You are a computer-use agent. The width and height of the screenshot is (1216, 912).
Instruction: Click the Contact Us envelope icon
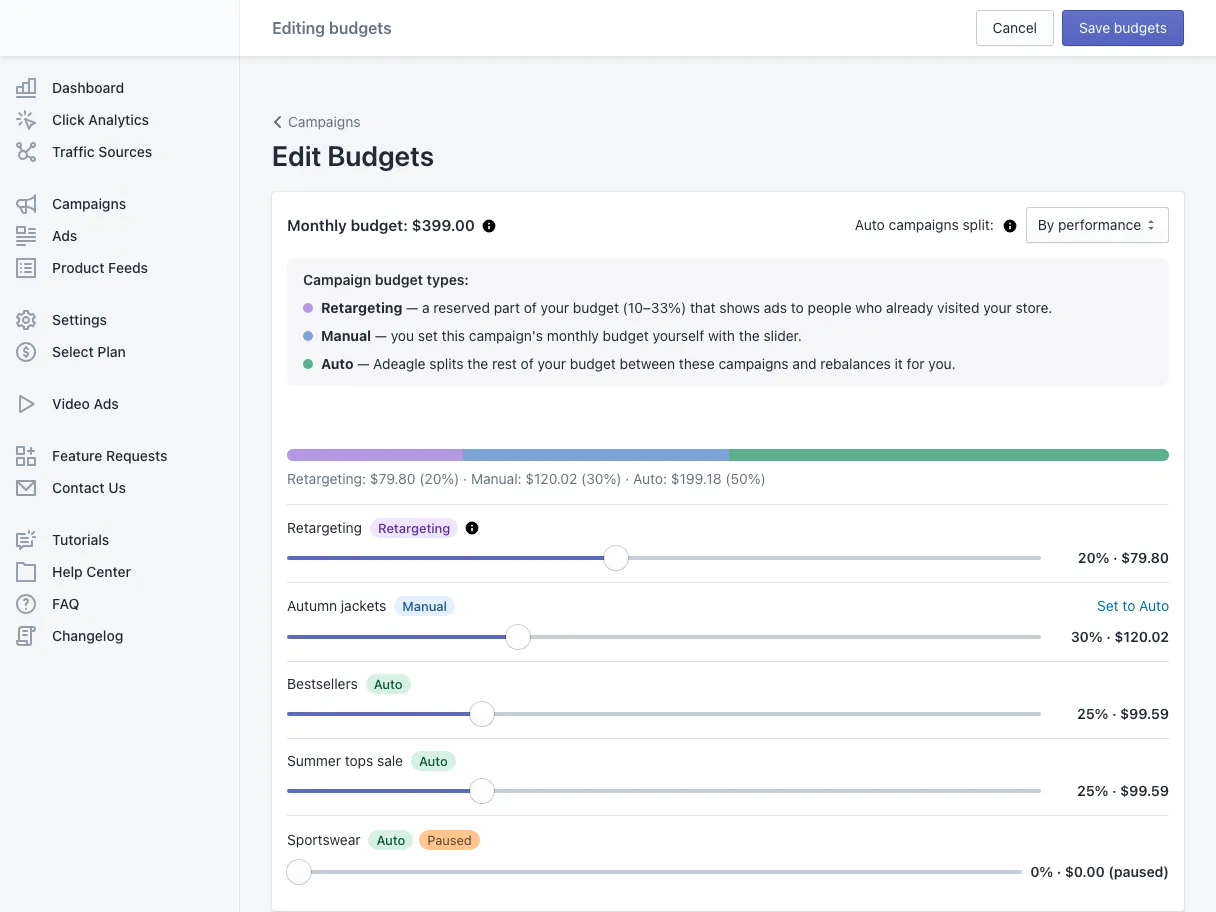[x=26, y=488]
